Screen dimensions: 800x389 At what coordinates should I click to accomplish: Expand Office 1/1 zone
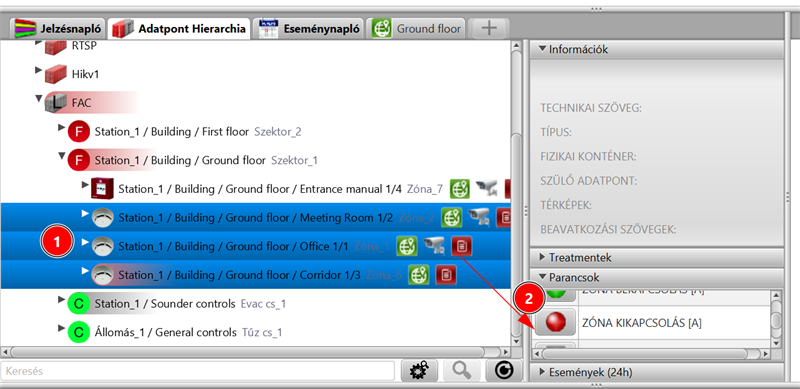point(85,241)
